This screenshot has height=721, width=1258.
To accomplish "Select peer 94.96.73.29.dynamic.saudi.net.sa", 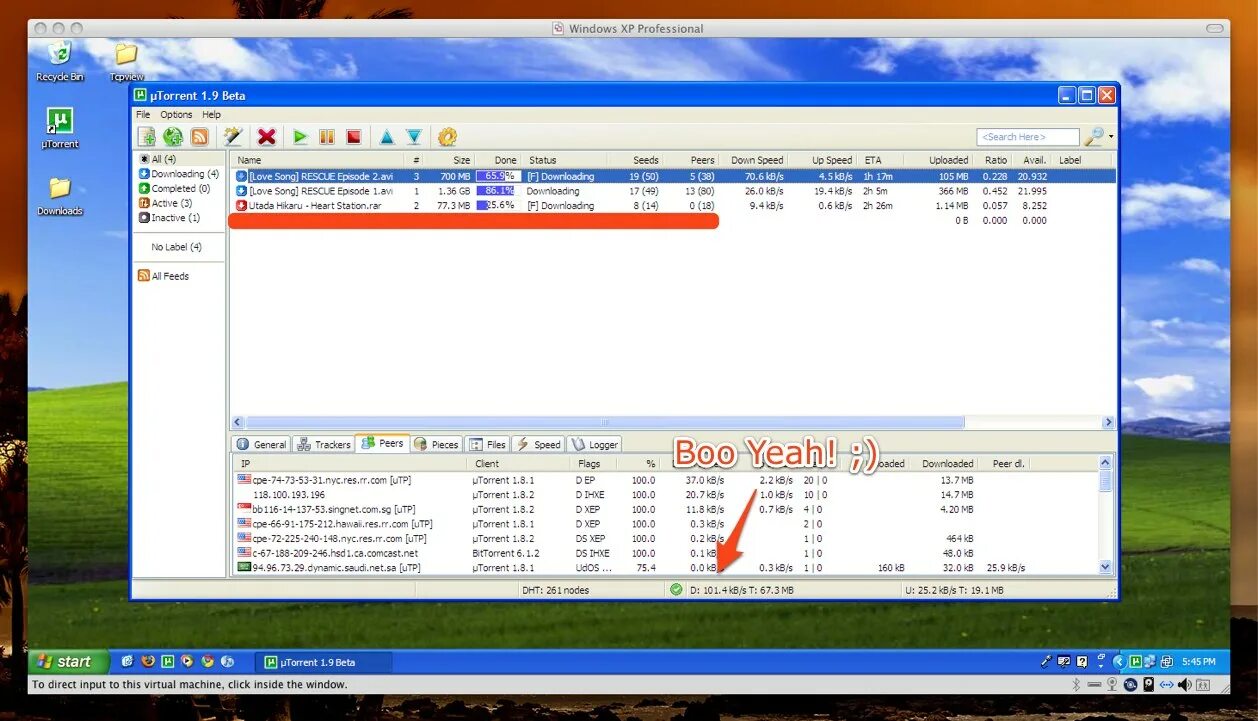I will [x=666, y=568].
